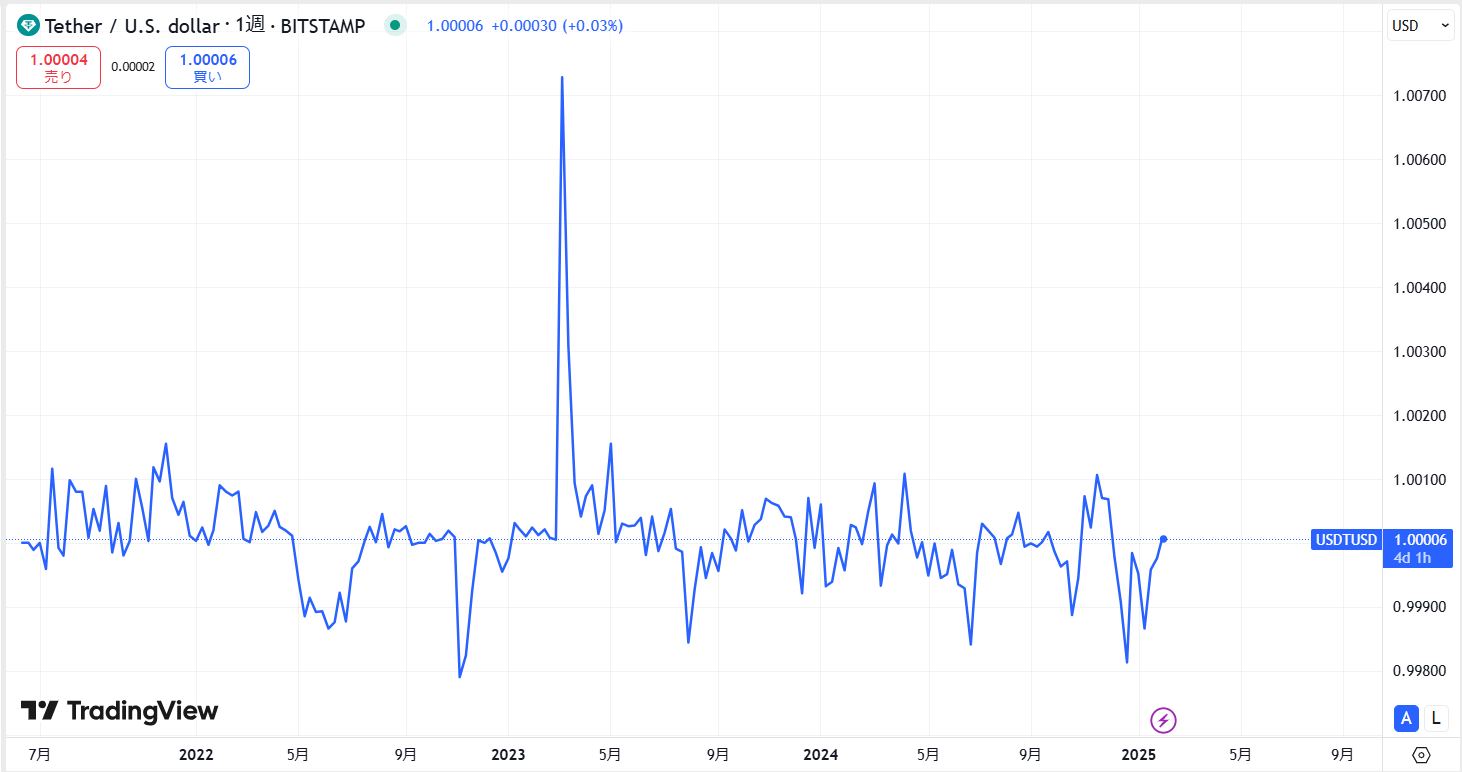The width and height of the screenshot is (1462, 772).
Task: Click the BITSTAMP exchange label
Action: point(323,26)
